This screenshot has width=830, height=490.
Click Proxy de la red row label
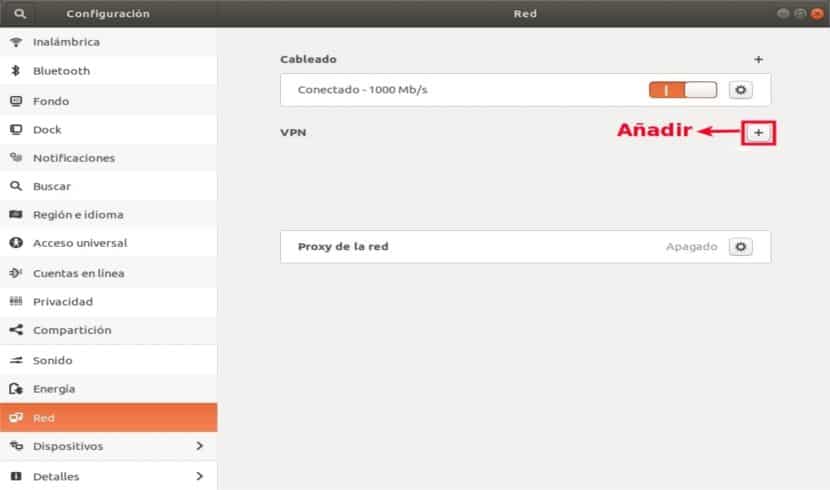pyautogui.click(x=343, y=247)
